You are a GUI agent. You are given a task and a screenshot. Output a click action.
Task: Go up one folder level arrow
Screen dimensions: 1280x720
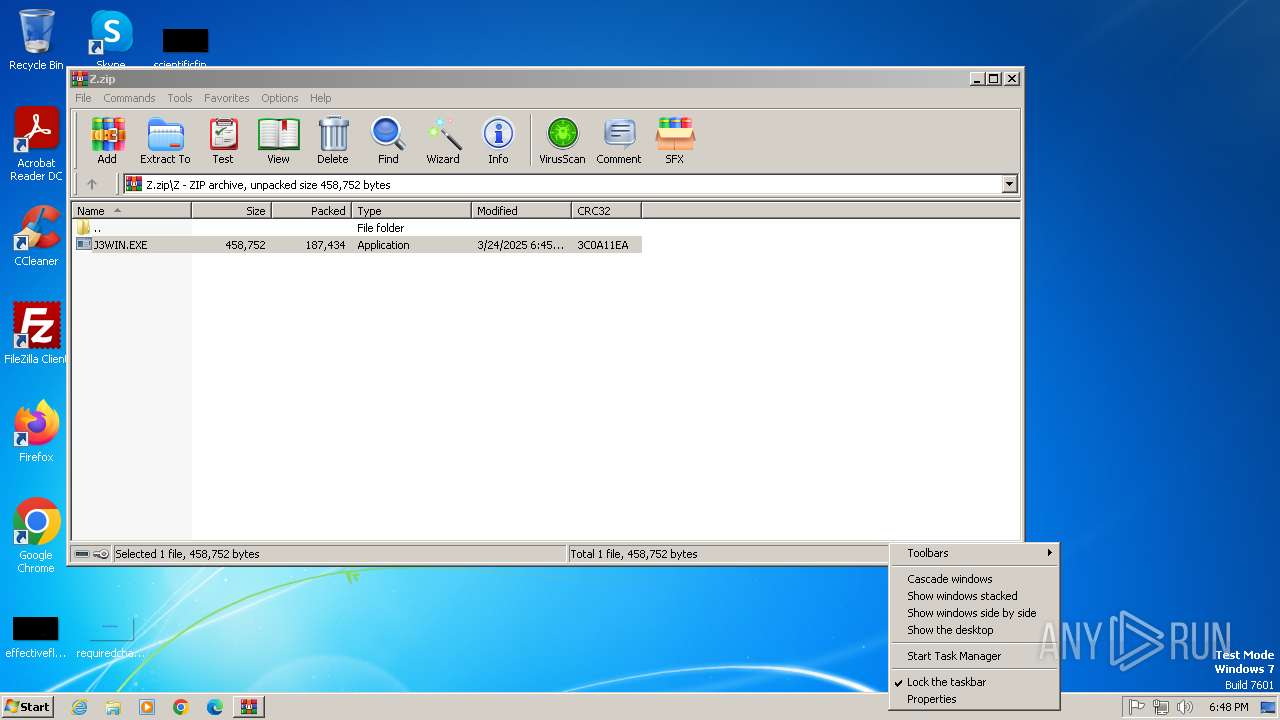92,184
